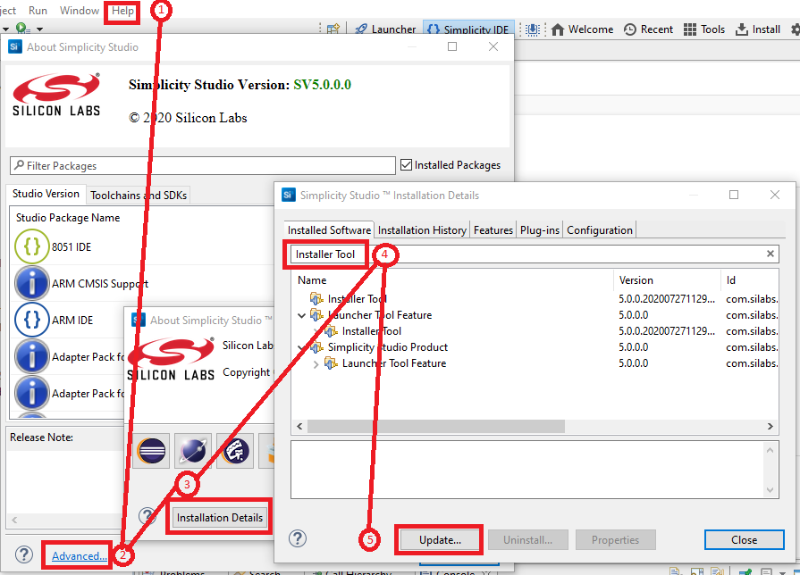Click version 5.0.0.202007271129 of first Installer Tool
Image resolution: width=800 pixels, height=575 pixels.
click(666, 299)
